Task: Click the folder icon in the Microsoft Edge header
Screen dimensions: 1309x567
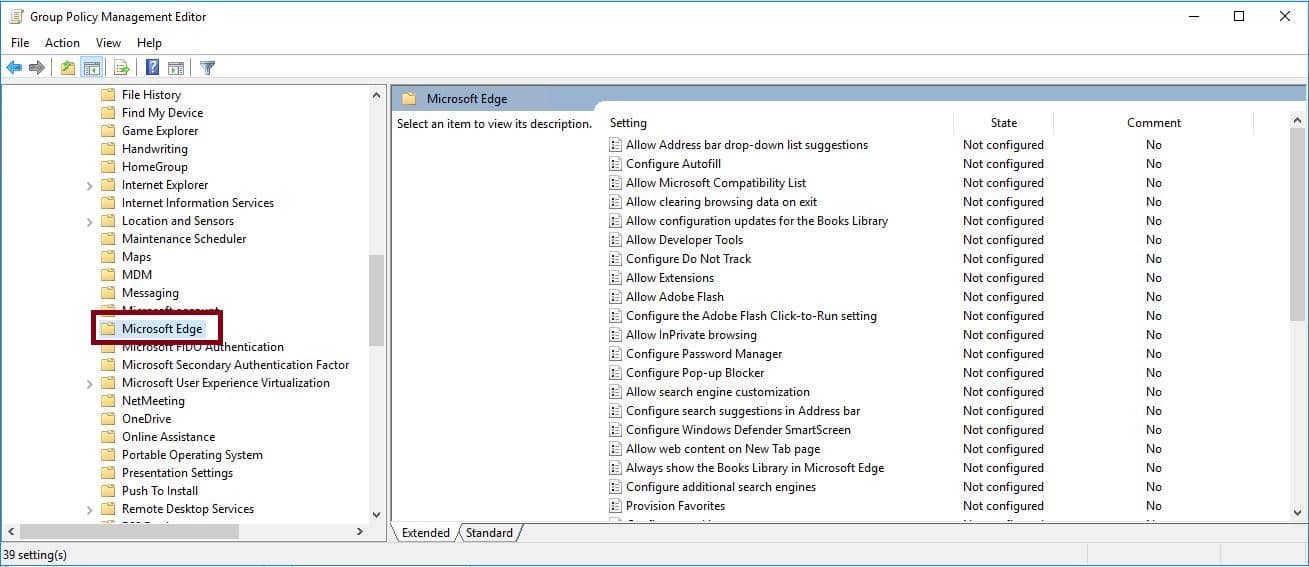Action: [408, 99]
